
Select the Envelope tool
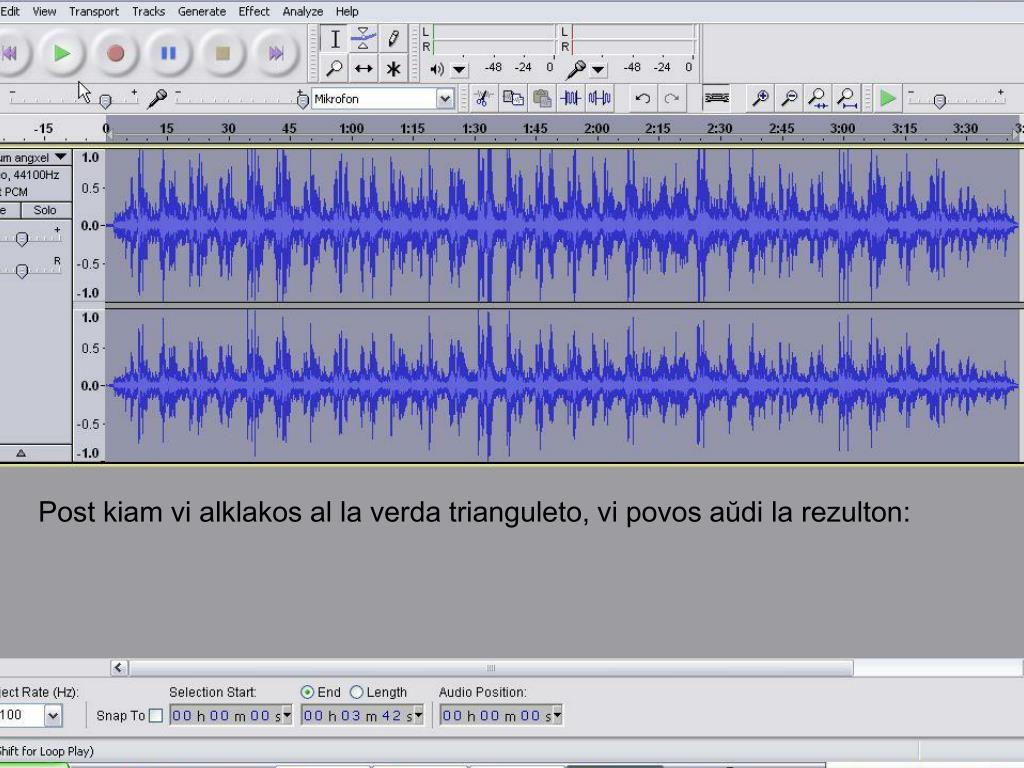click(364, 39)
